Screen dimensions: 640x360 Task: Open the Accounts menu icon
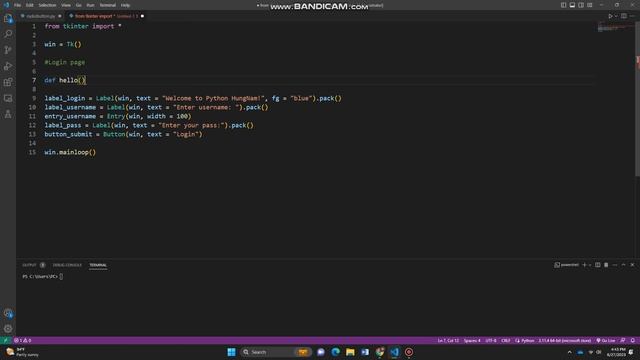coord(8,313)
